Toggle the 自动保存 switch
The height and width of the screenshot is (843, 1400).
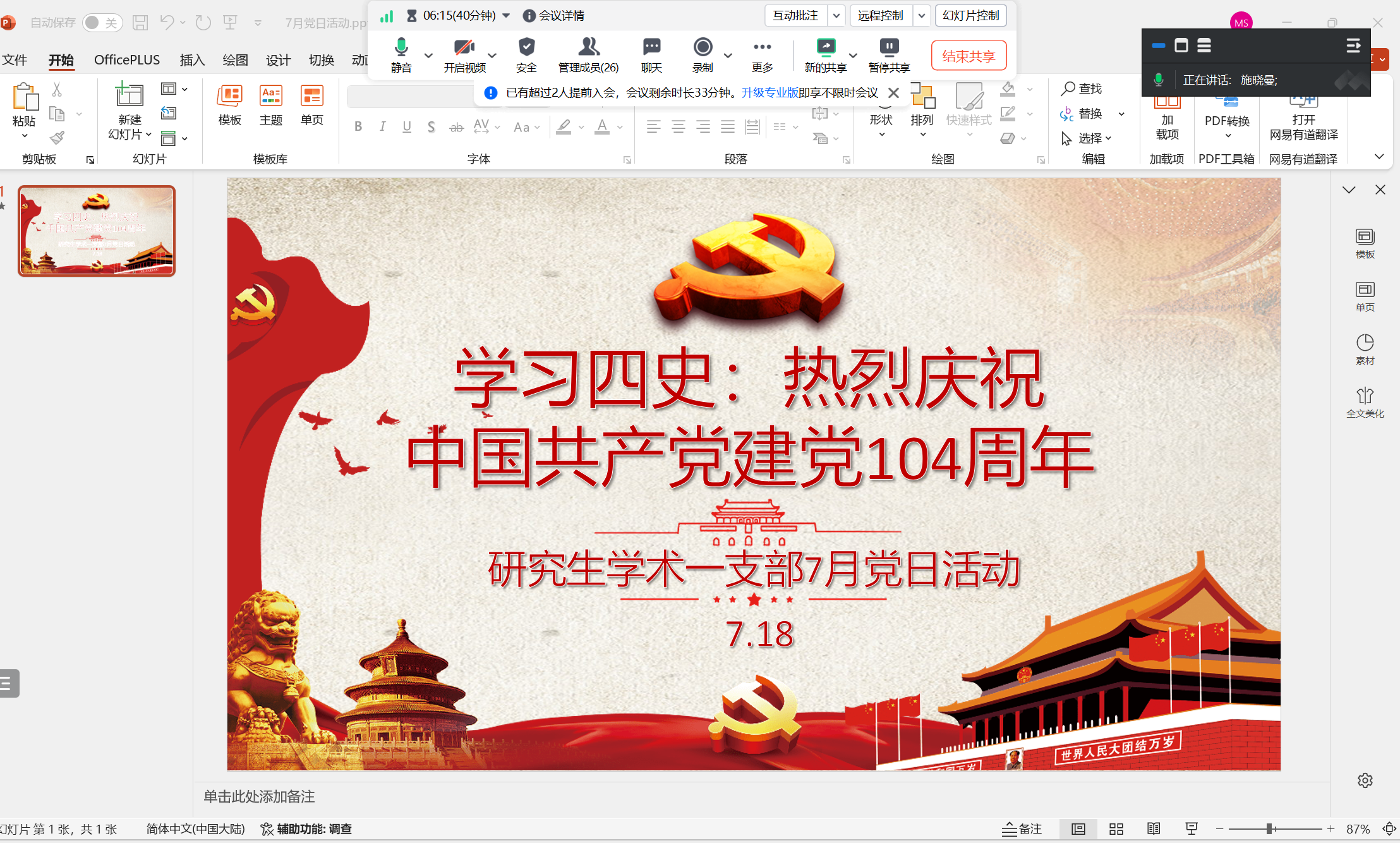tap(102, 23)
